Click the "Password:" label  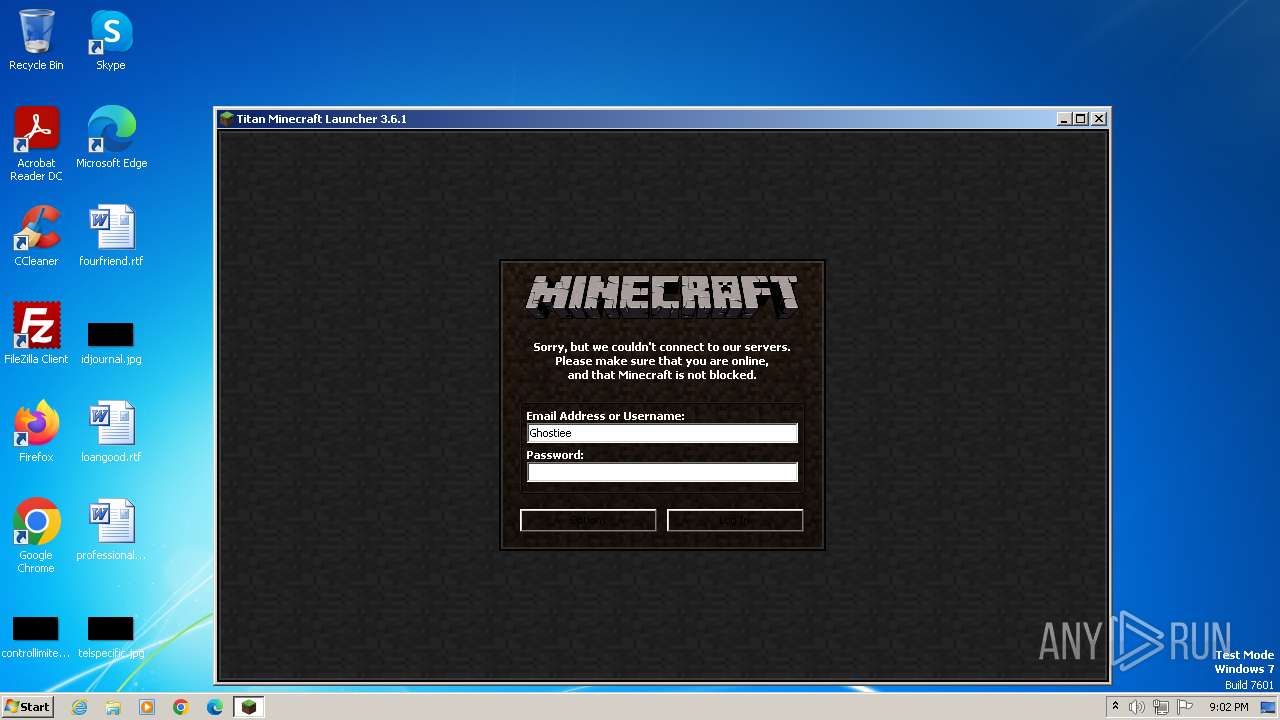pyautogui.click(x=555, y=455)
